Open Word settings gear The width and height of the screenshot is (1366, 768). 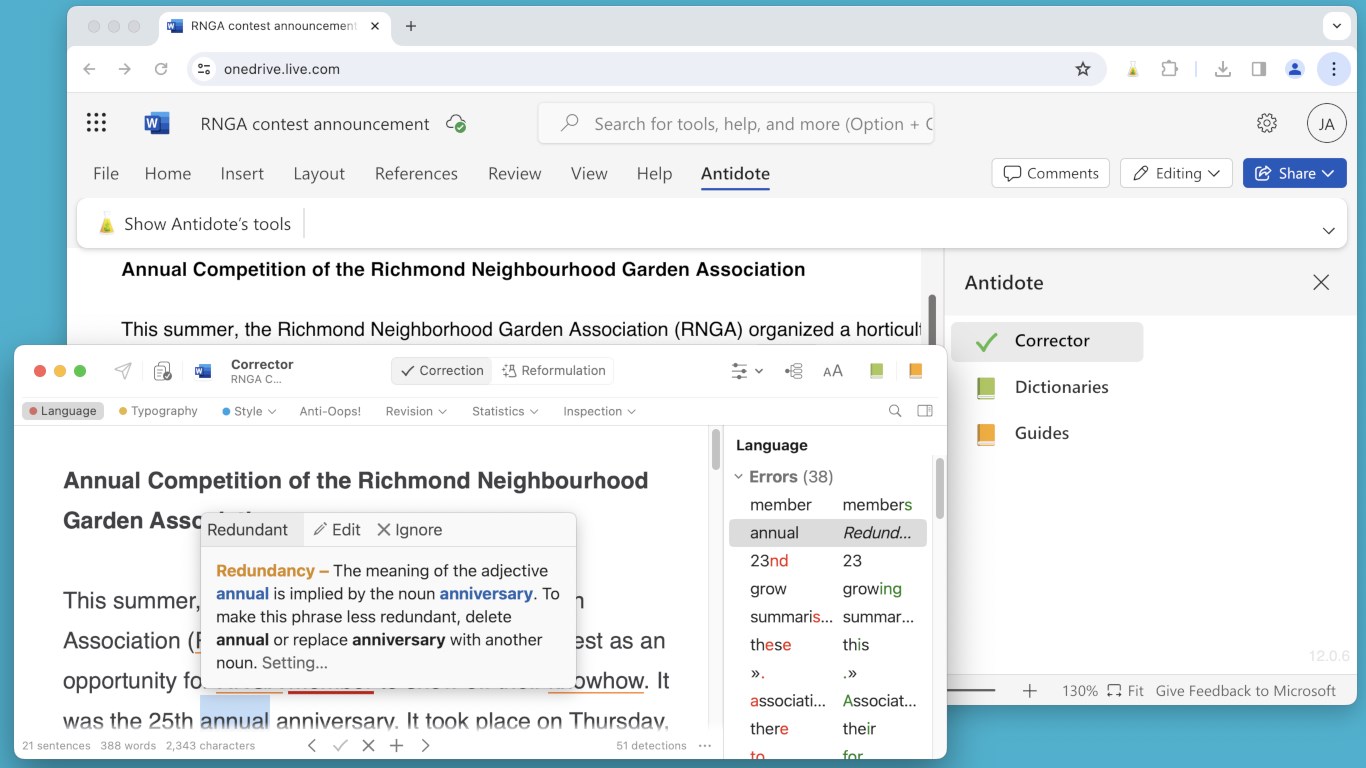click(x=1267, y=123)
